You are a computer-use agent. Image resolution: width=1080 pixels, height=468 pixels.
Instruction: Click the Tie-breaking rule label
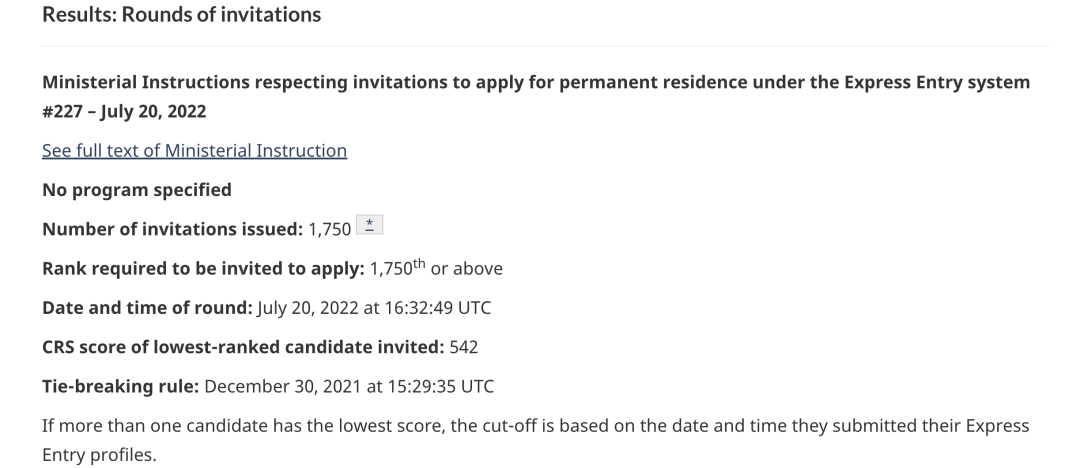(x=121, y=386)
